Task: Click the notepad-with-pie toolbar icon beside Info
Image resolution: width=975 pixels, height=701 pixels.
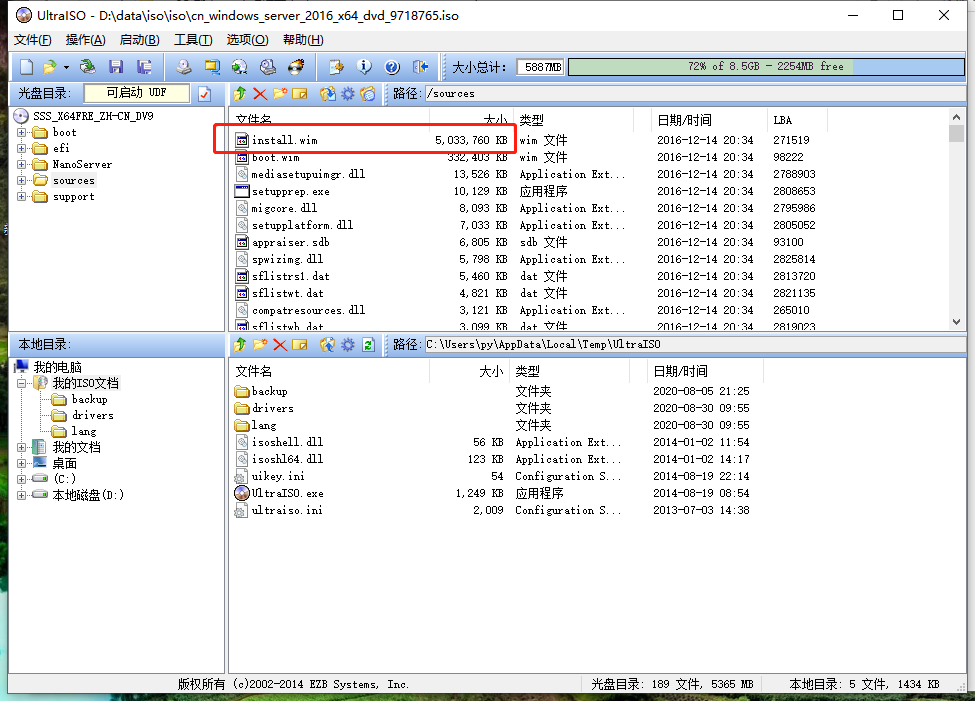Action: pos(336,67)
